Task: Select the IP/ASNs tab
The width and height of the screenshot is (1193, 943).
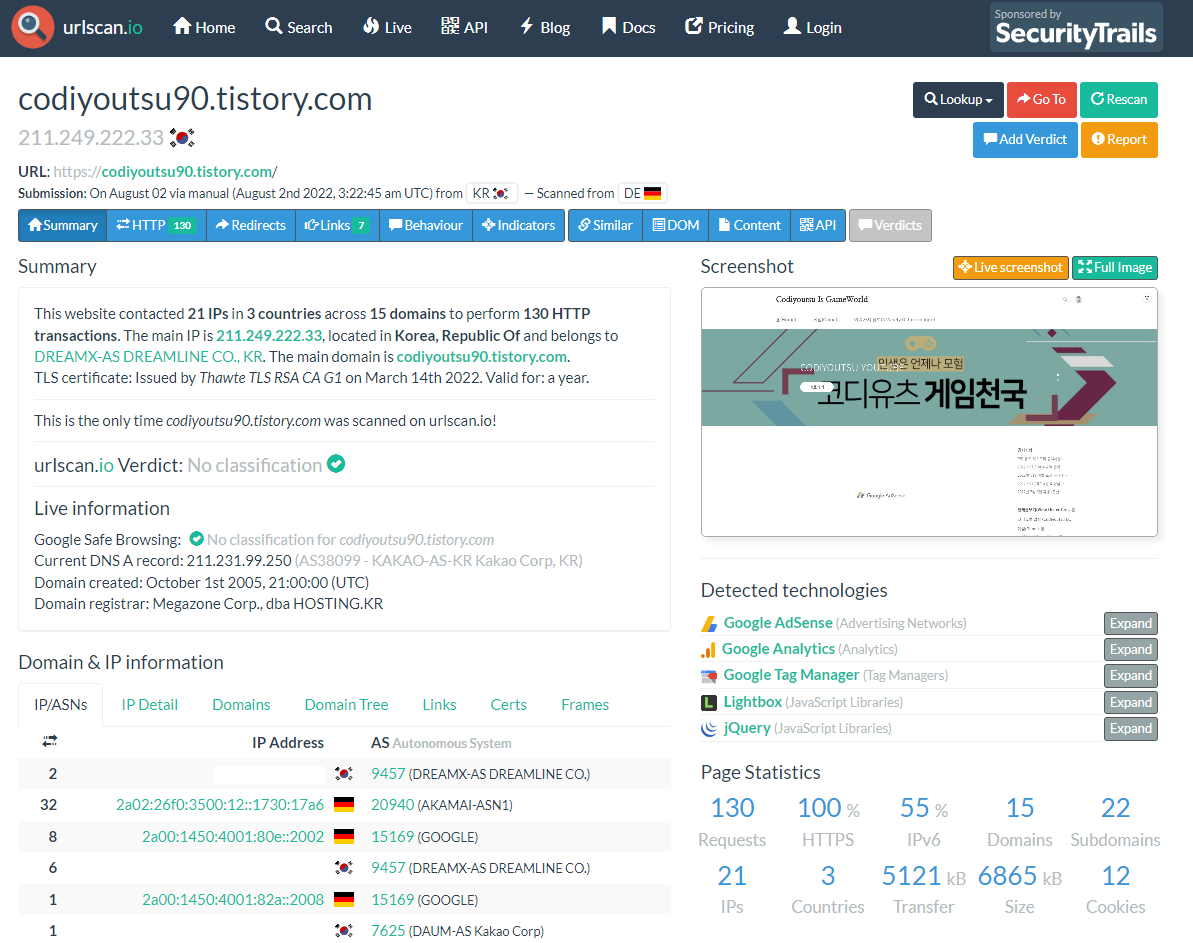Action: coord(61,705)
